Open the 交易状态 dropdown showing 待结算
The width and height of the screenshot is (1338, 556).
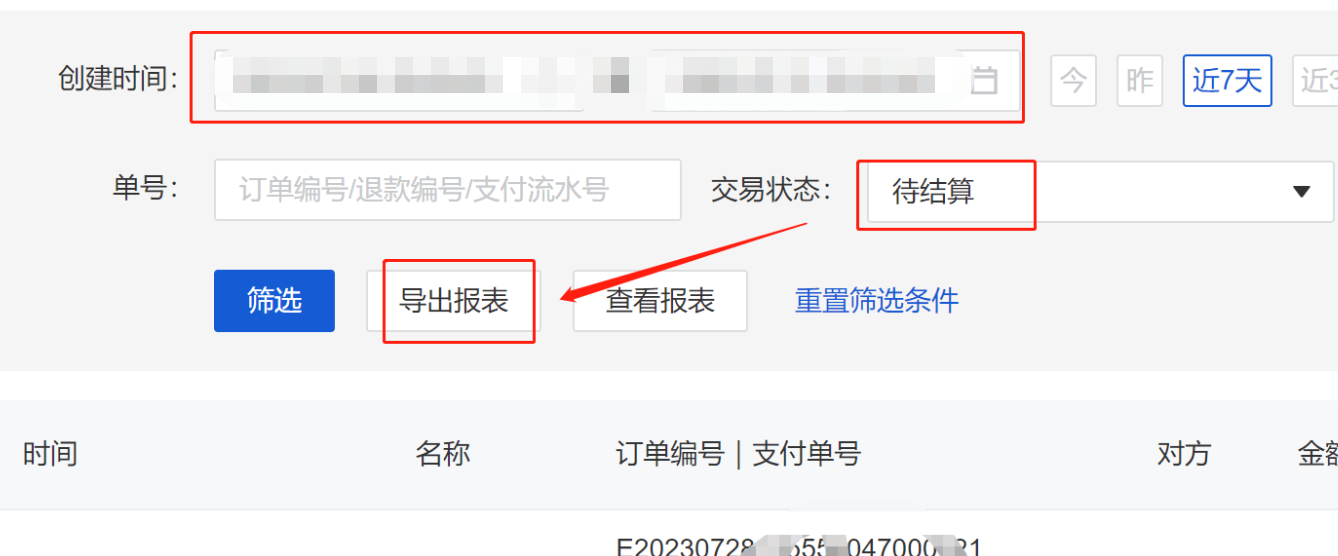[x=1100, y=191]
